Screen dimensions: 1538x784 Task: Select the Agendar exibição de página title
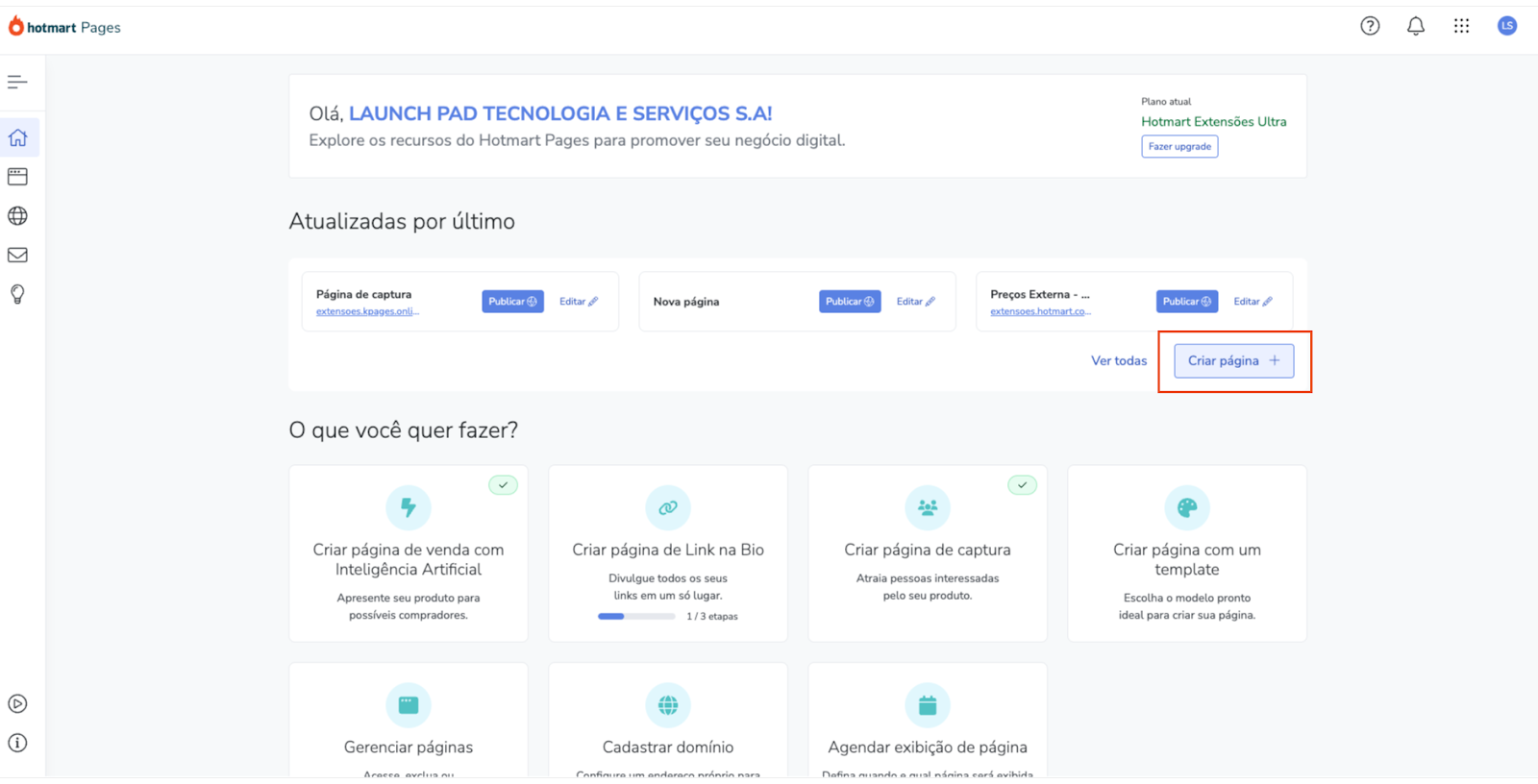(928, 747)
